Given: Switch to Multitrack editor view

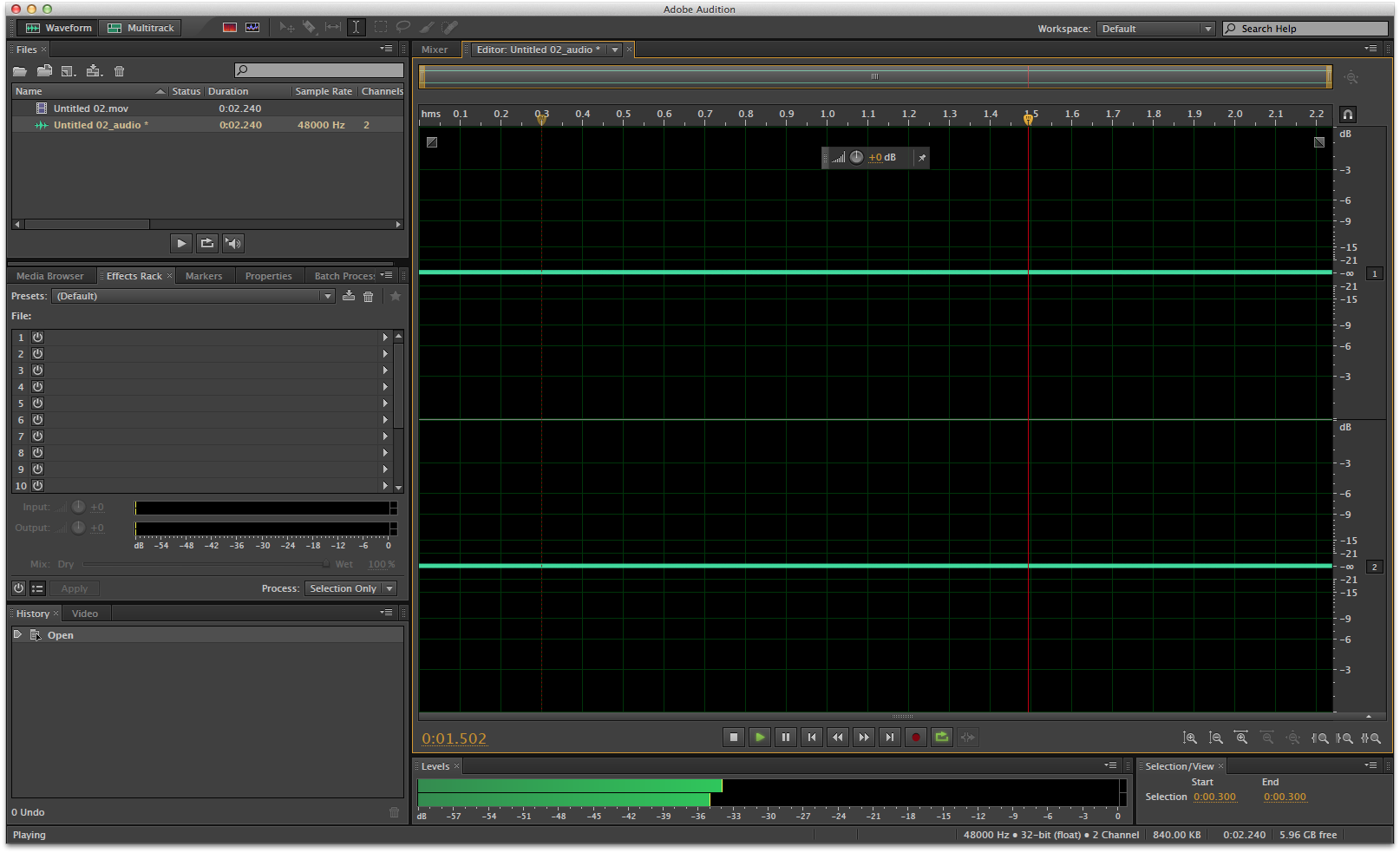Looking at the screenshot, I should tap(140, 28).
